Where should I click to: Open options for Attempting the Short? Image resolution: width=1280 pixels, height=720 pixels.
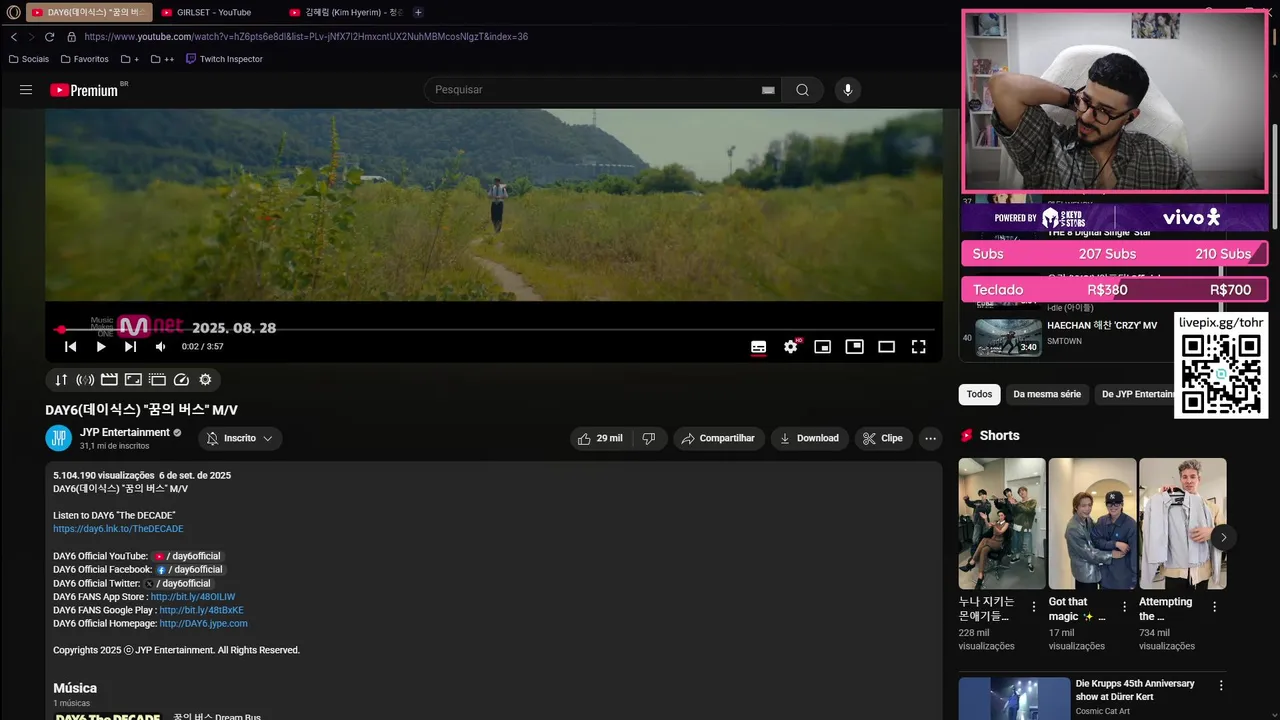tap(1214, 607)
